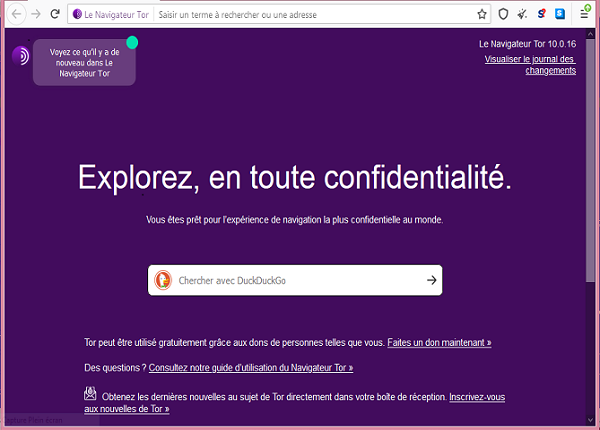The image size is (600, 430).
Task: Click the Tor onion logo on the page
Action: pyautogui.click(x=21, y=56)
